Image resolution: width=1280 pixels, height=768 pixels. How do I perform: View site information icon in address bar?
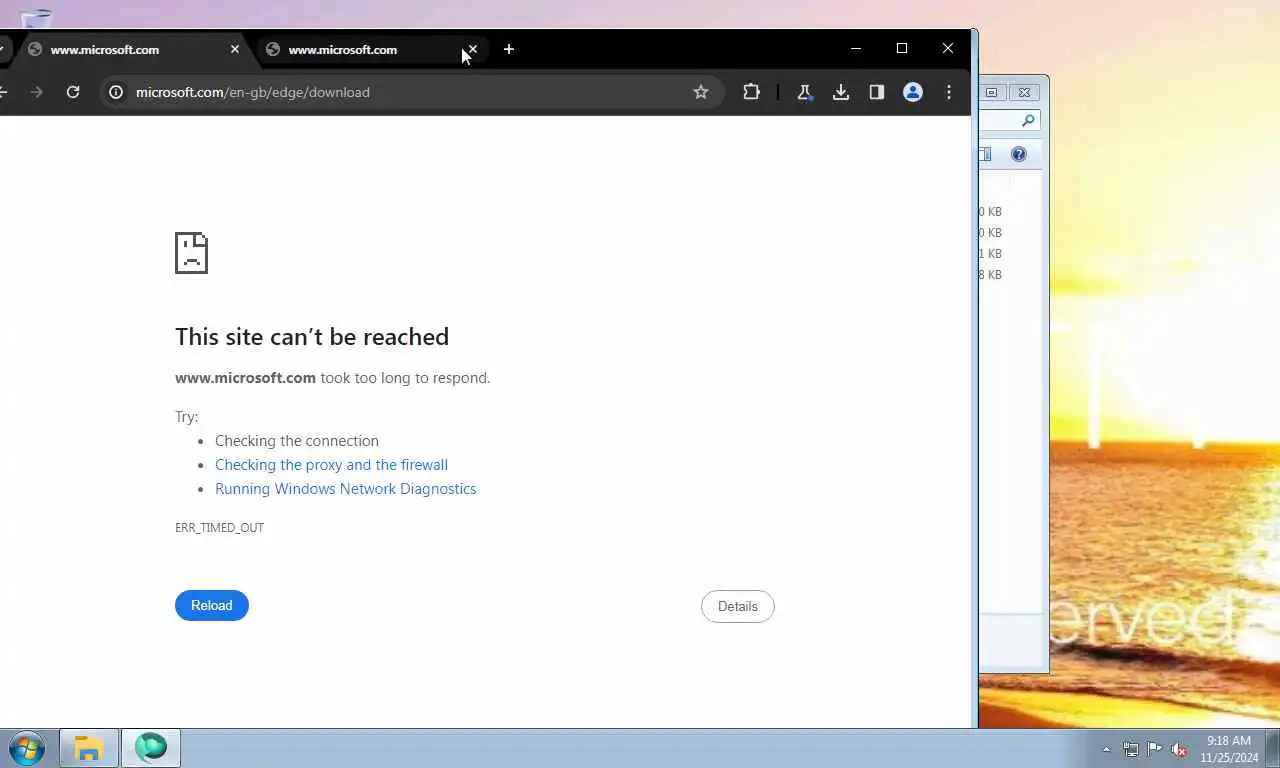point(116,92)
